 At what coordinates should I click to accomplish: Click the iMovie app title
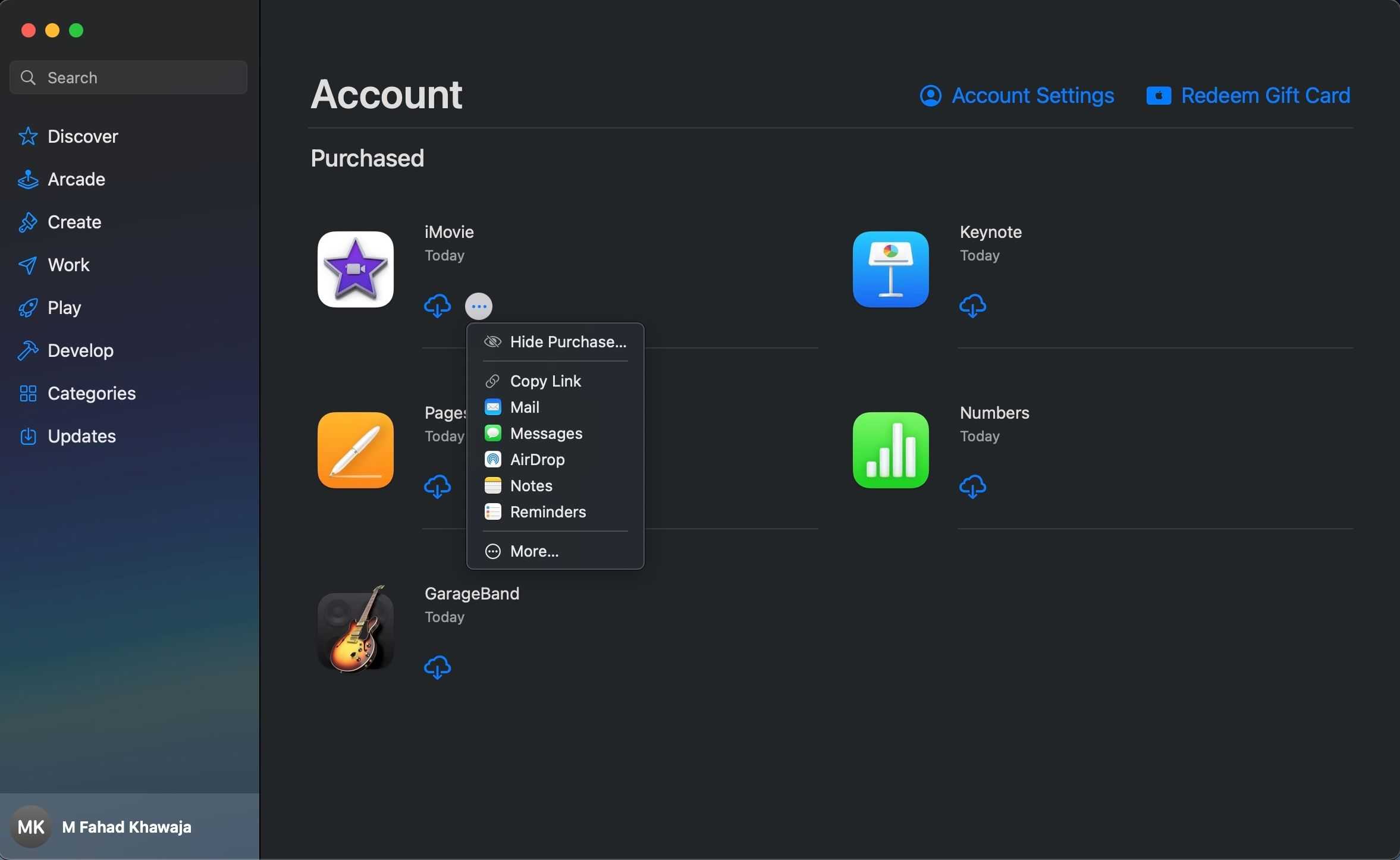[449, 232]
